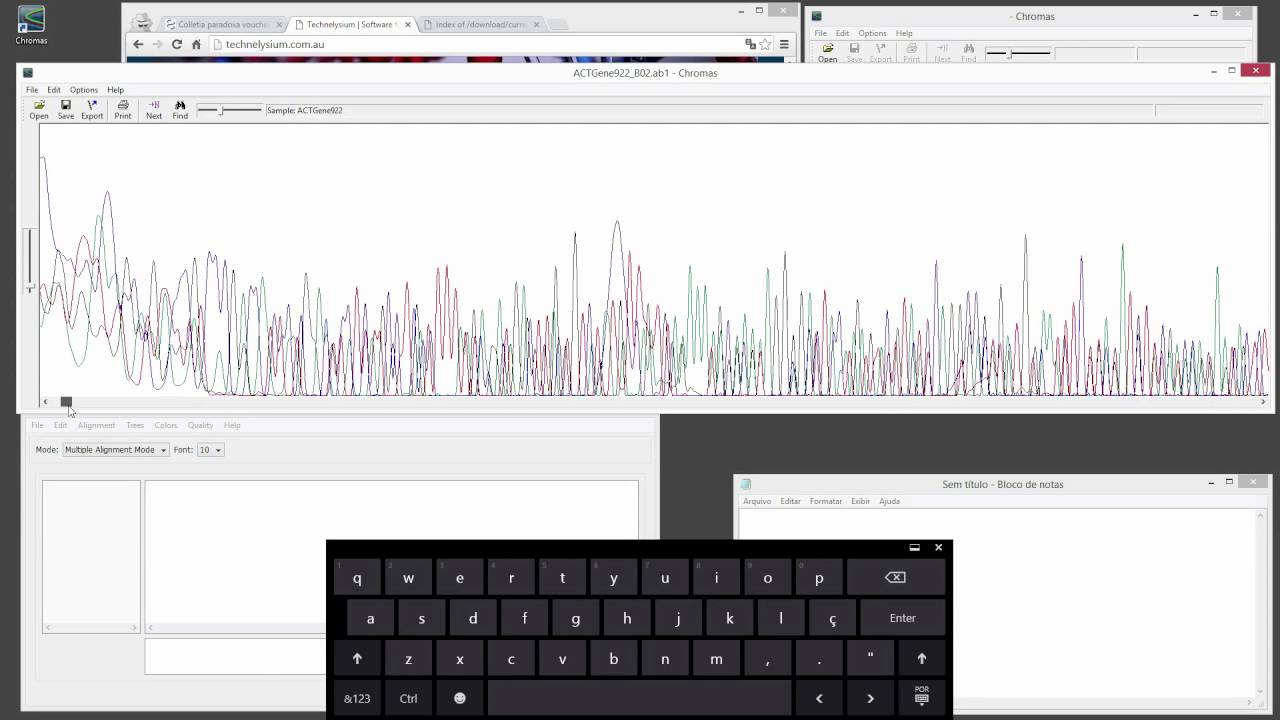This screenshot has width=1280, height=720.
Task: Tap the emoji smiley key
Action: tap(460, 698)
